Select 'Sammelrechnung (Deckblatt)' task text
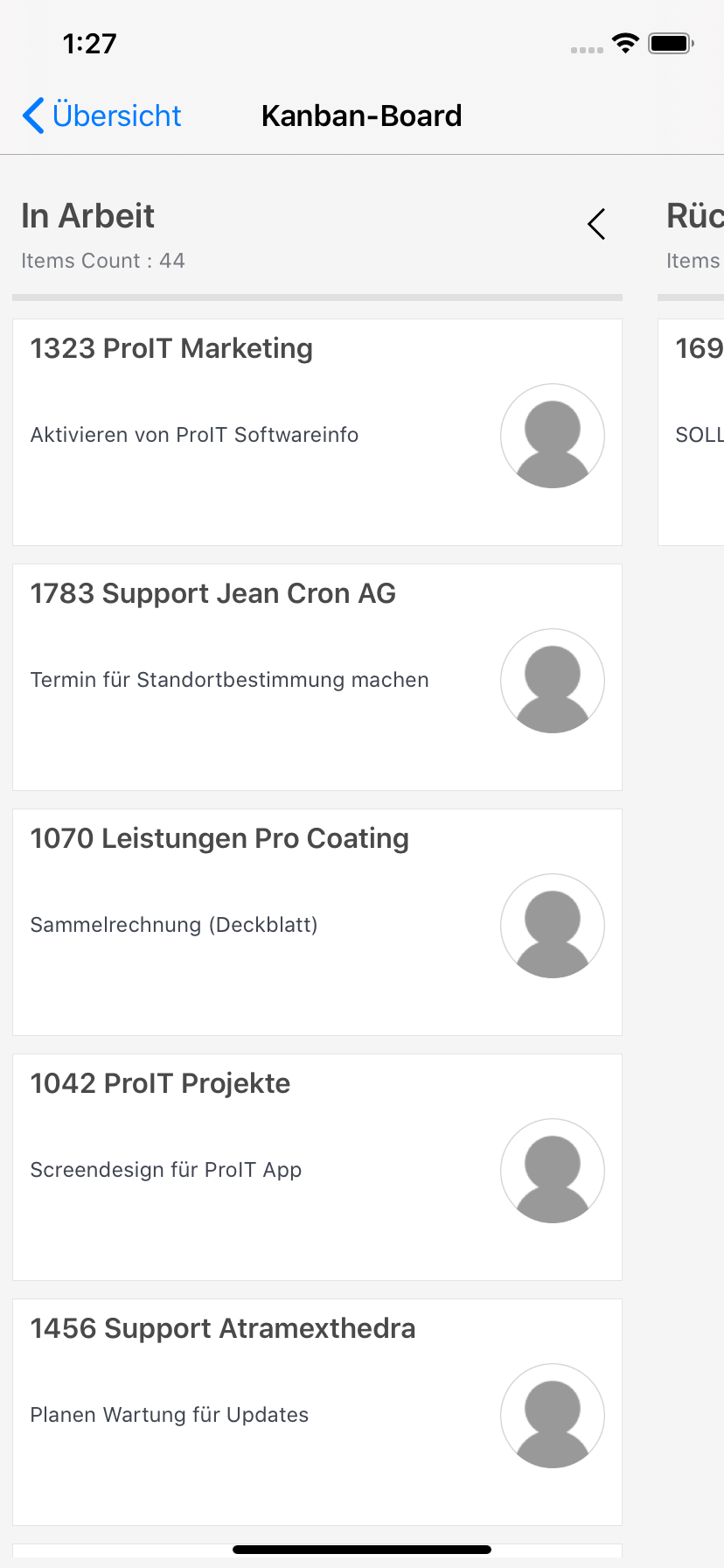This screenshot has width=724, height=1568. click(x=174, y=925)
